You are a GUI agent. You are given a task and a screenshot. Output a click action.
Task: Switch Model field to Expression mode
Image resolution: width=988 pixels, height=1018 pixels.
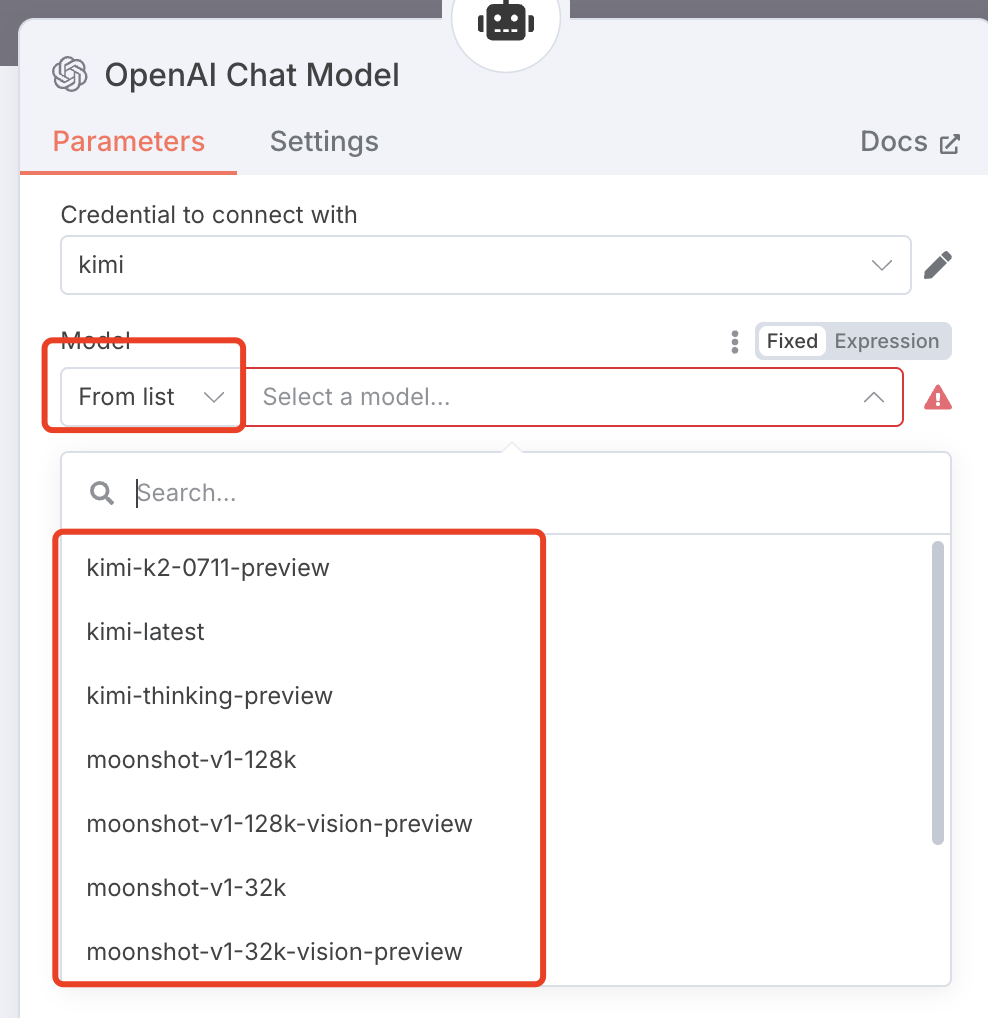click(886, 341)
